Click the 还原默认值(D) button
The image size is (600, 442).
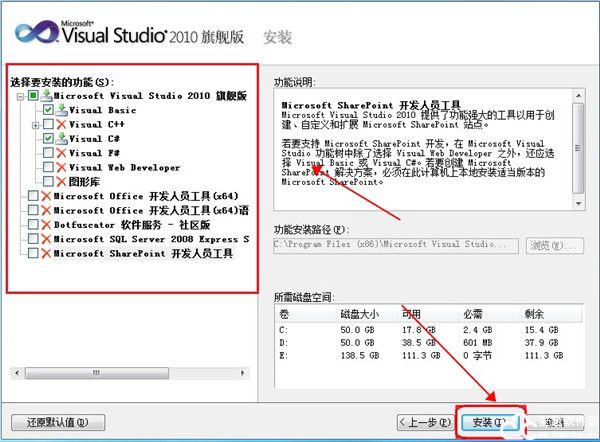[58, 423]
